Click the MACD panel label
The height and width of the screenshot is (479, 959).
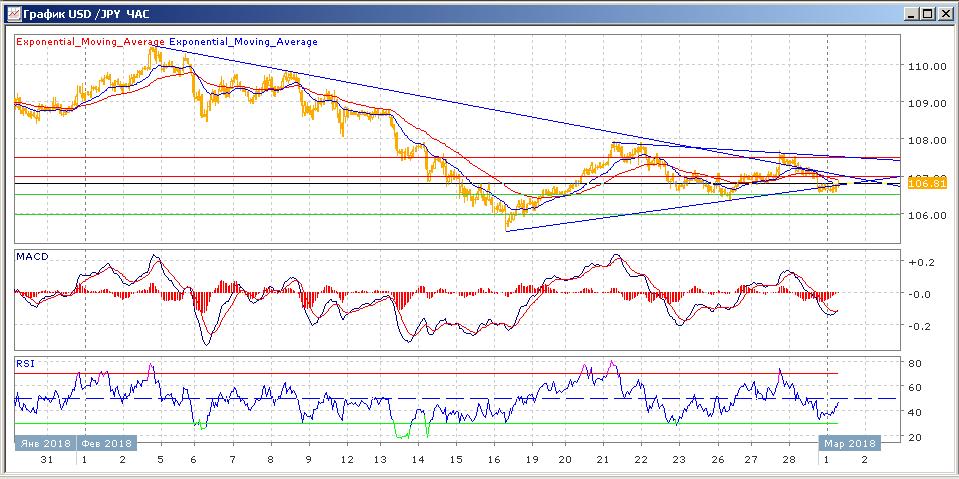32,257
